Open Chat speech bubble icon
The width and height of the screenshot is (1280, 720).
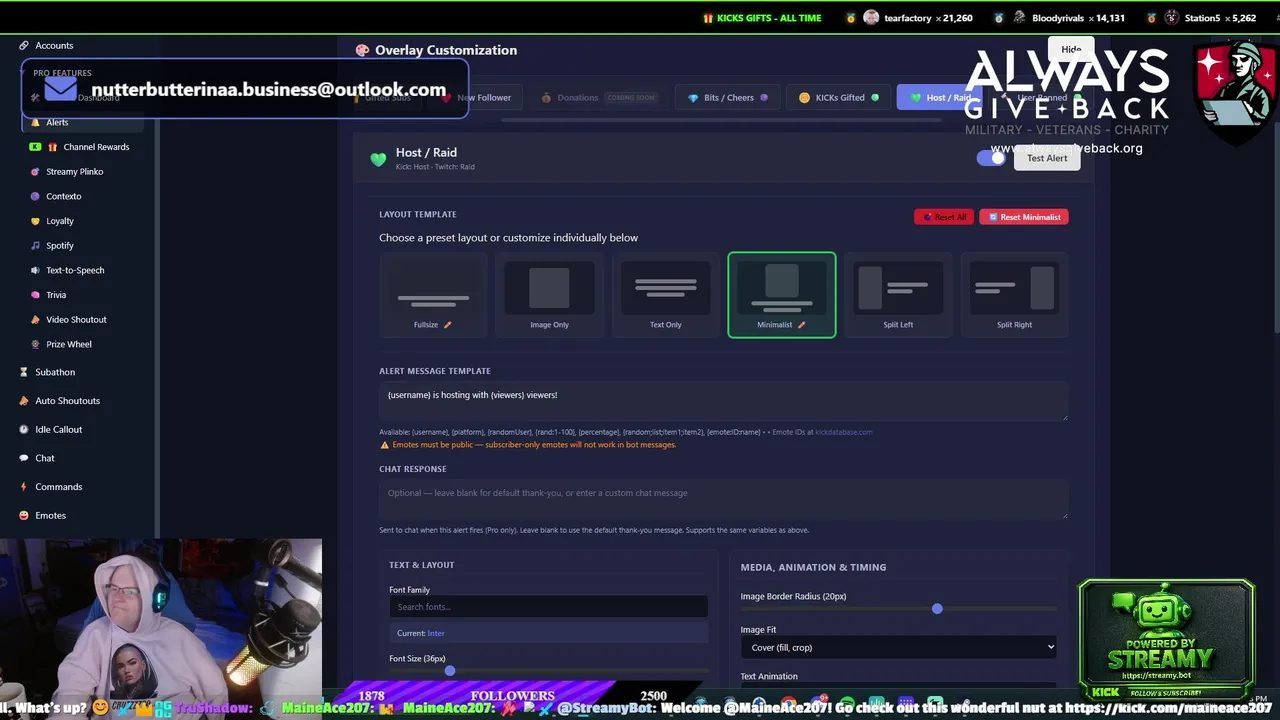coord(24,458)
